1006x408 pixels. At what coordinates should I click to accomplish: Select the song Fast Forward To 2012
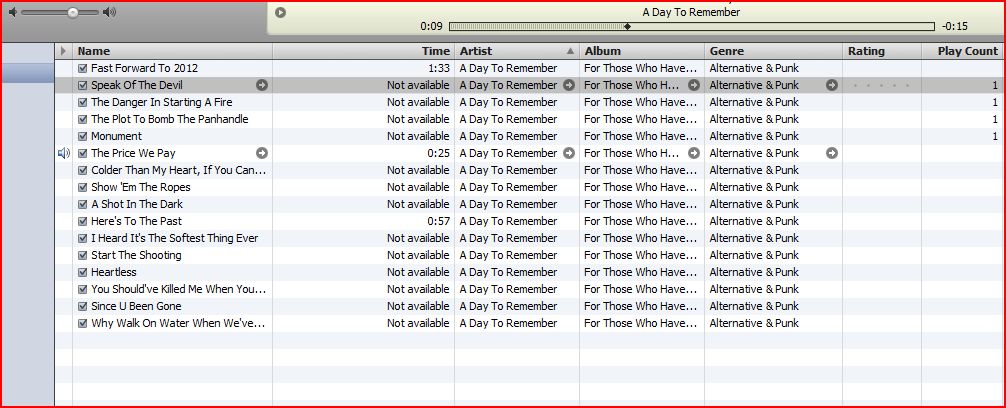point(144,68)
